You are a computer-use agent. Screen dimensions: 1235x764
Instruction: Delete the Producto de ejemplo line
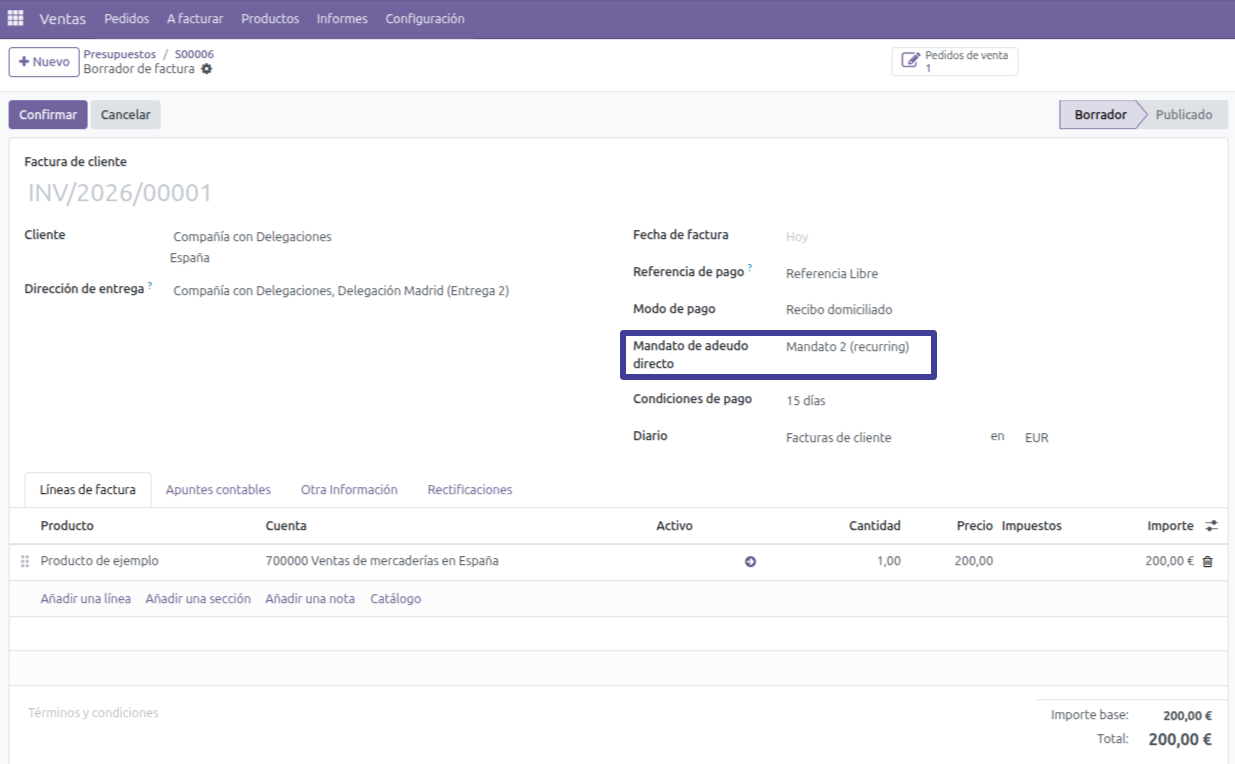coord(1207,562)
